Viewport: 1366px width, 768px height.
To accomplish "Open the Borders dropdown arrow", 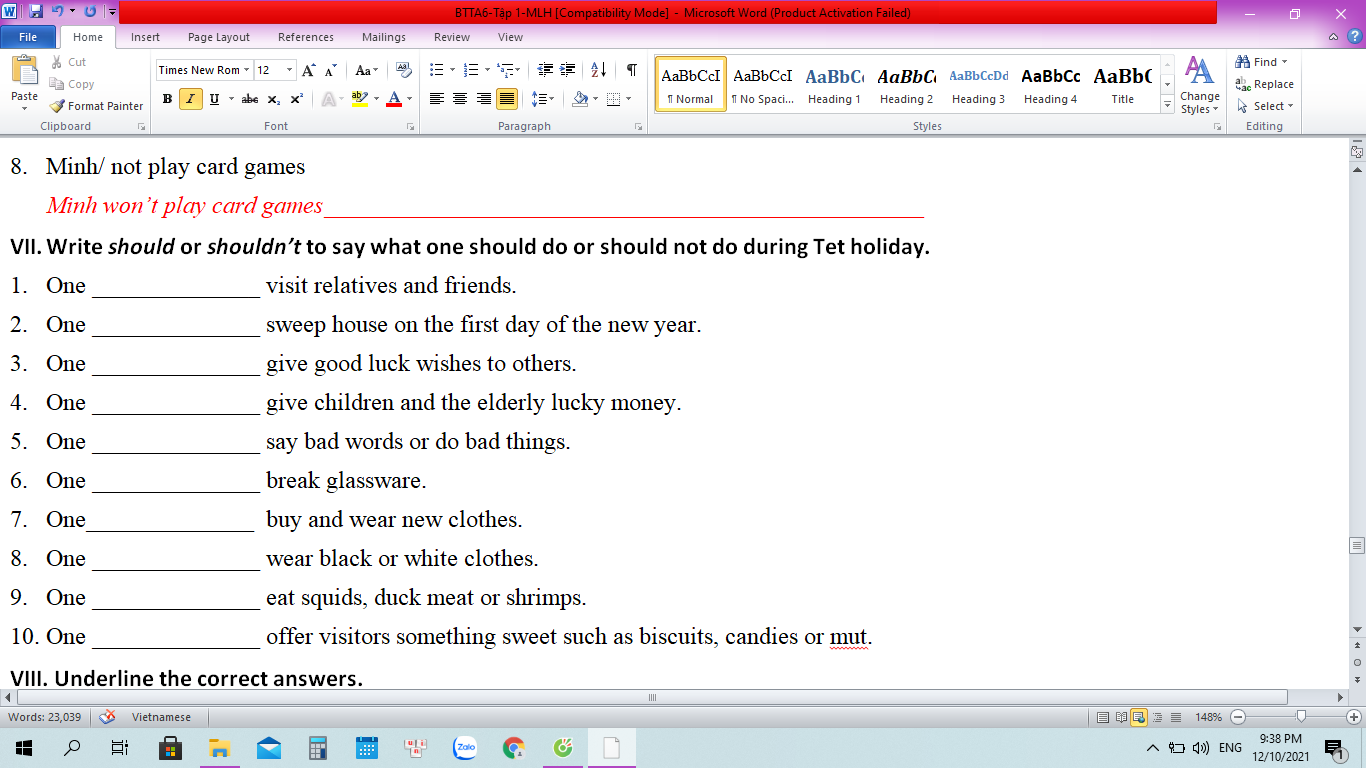I will click(626, 99).
